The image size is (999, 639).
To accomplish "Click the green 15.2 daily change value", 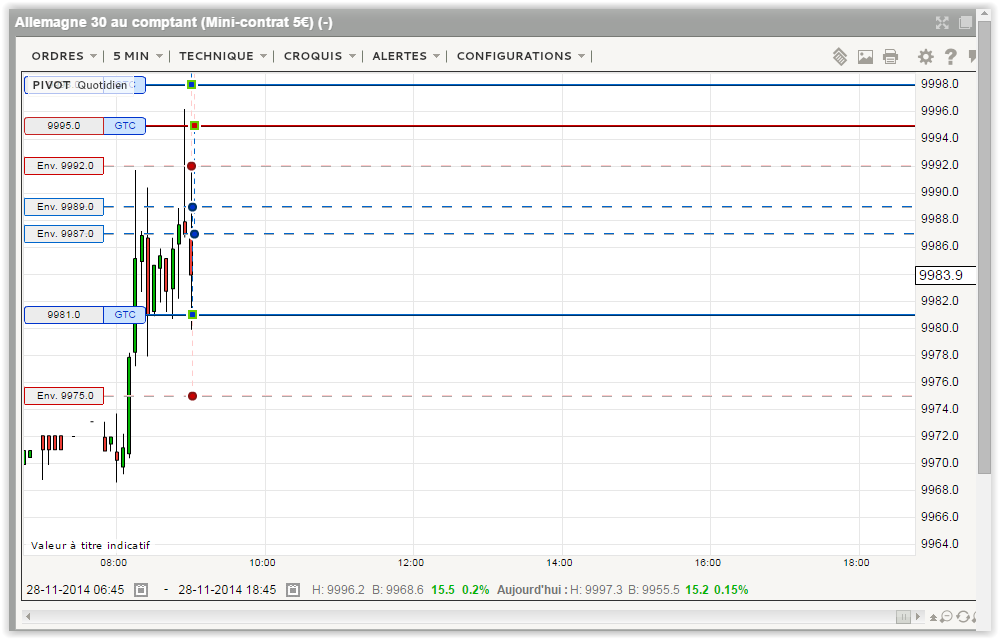I will pyautogui.click(x=697, y=590).
